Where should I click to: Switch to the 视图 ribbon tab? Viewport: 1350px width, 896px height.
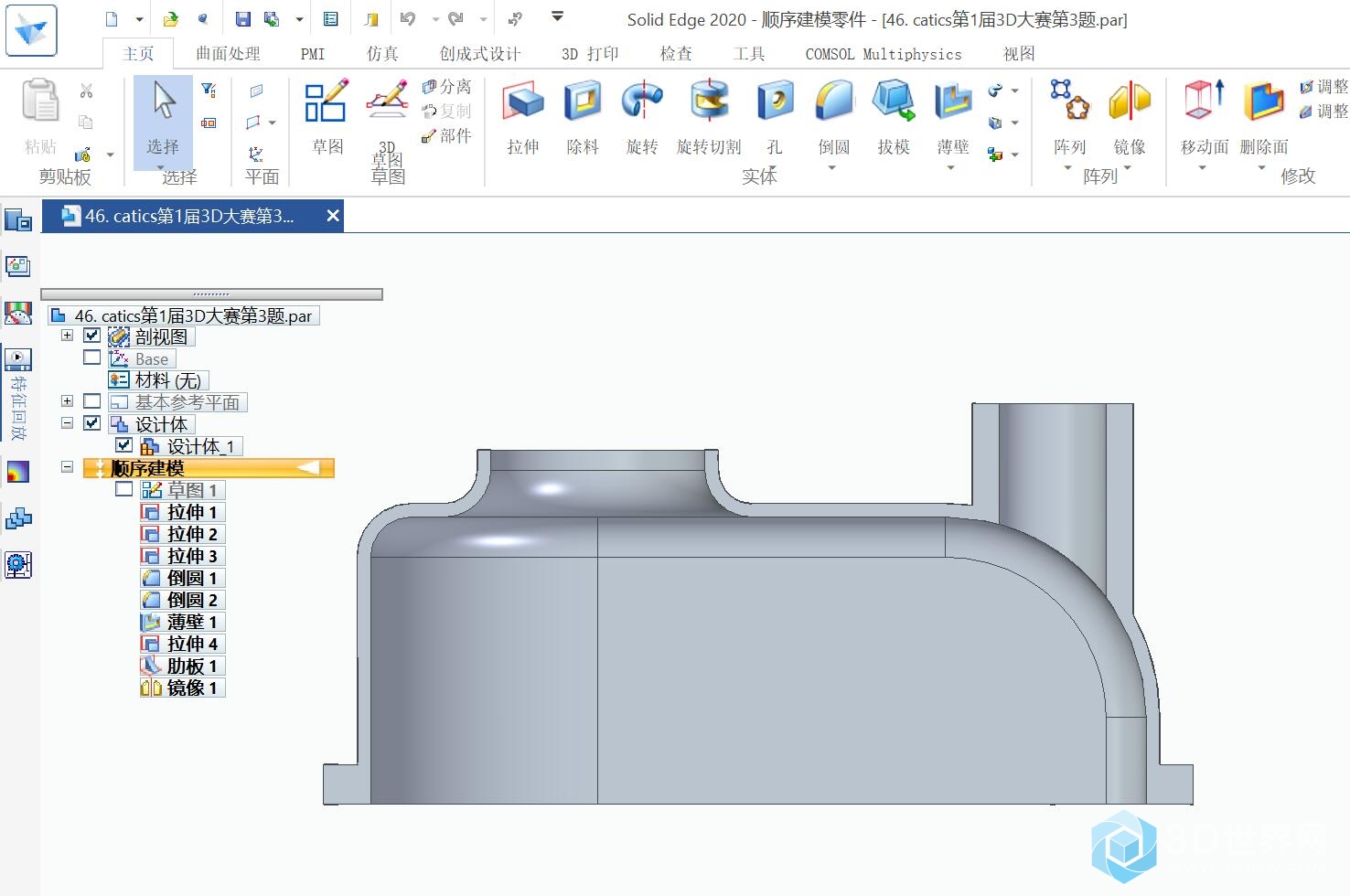click(1019, 54)
